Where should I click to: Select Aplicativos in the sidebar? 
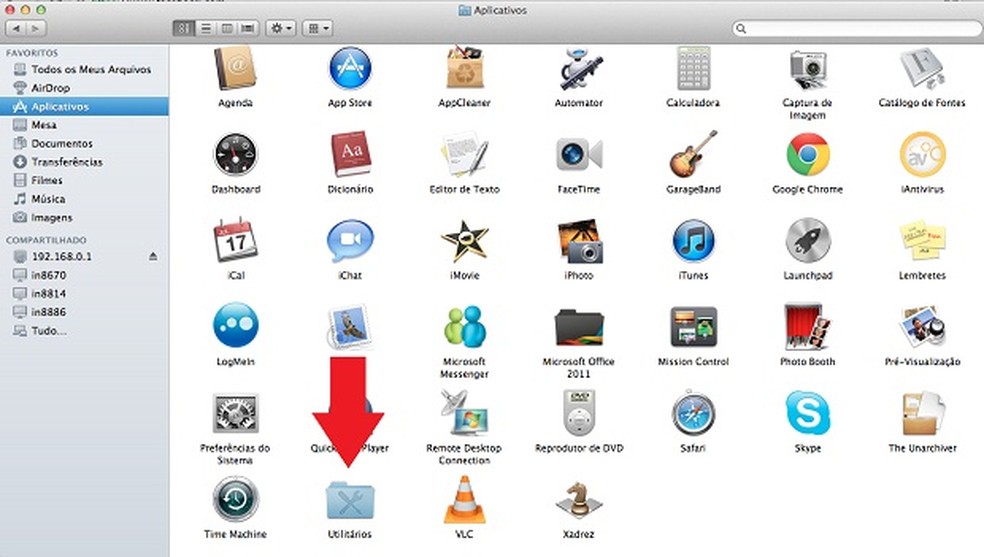click(x=84, y=107)
